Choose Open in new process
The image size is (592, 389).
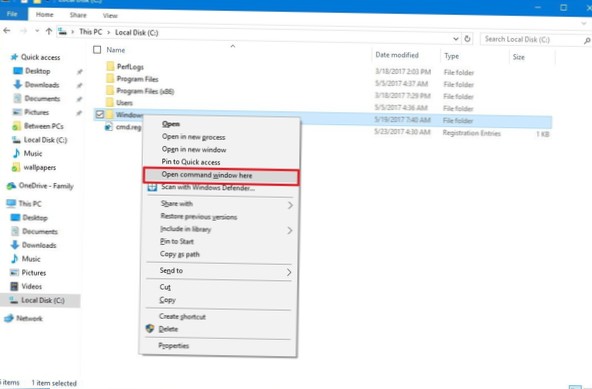coord(193,137)
